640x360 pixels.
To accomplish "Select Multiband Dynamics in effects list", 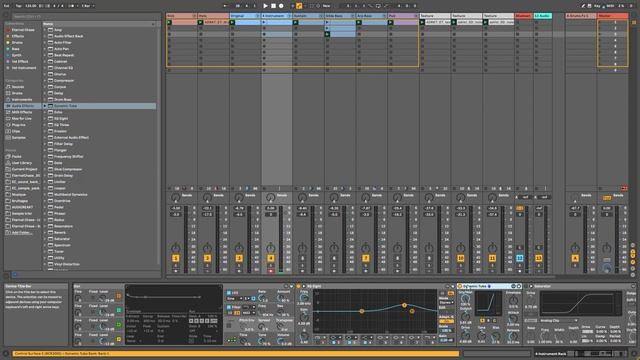I will pos(71,194).
